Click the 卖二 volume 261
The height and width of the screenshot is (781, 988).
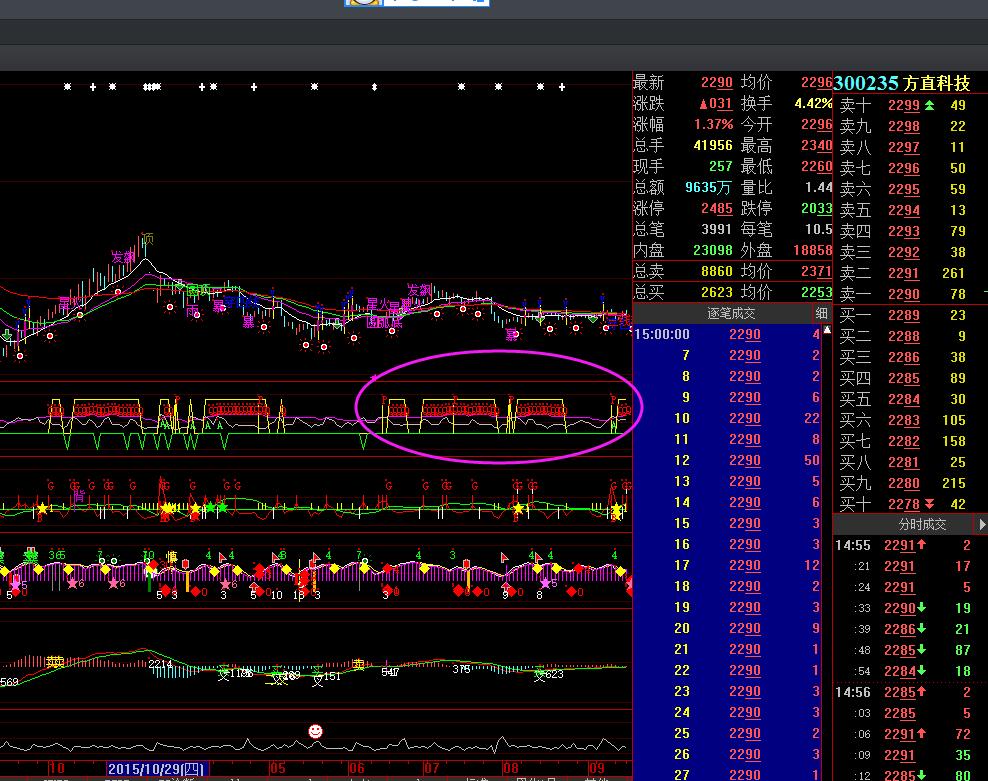tap(953, 273)
